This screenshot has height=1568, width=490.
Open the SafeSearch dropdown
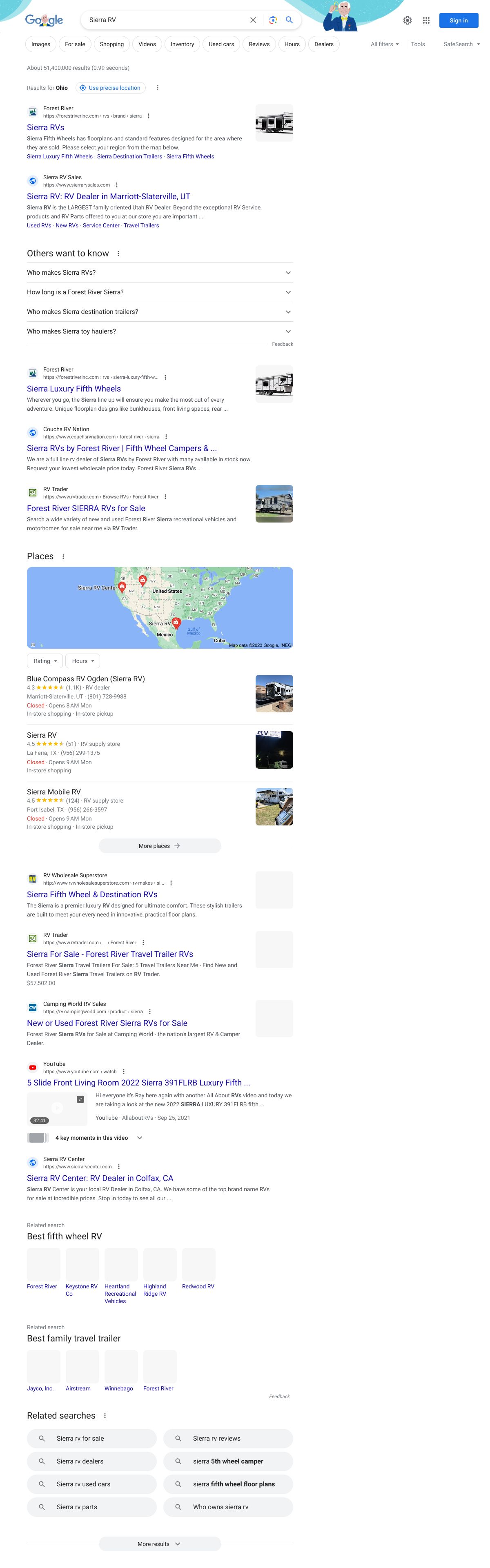[x=461, y=44]
